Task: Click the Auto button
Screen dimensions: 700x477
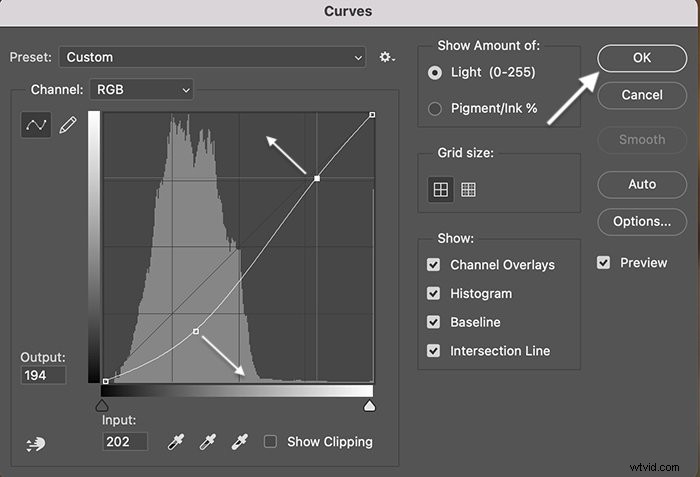Action: [x=642, y=184]
